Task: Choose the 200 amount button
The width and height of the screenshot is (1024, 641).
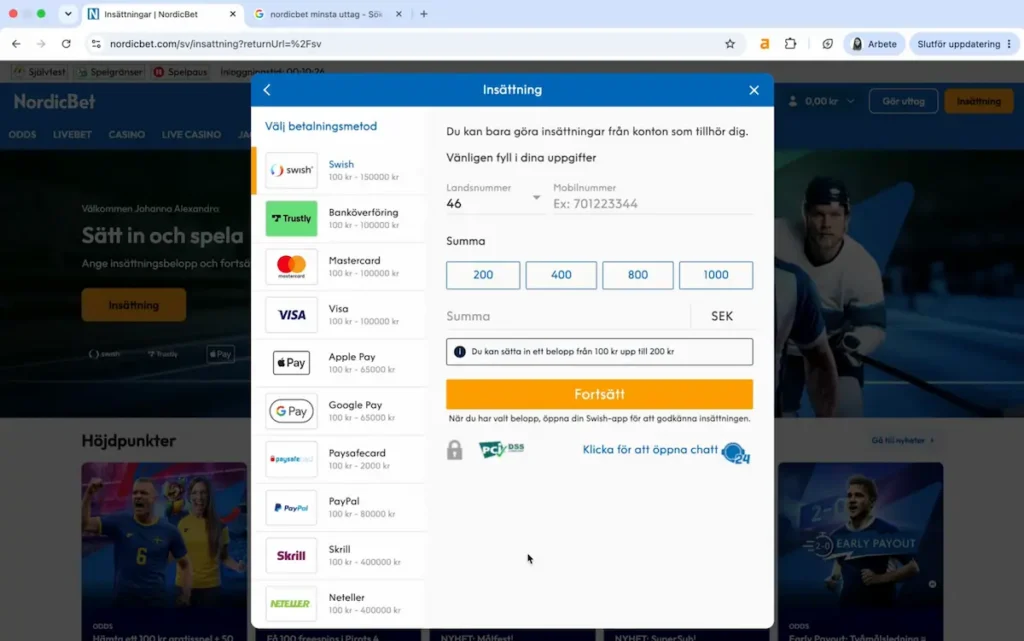Action: (x=483, y=275)
